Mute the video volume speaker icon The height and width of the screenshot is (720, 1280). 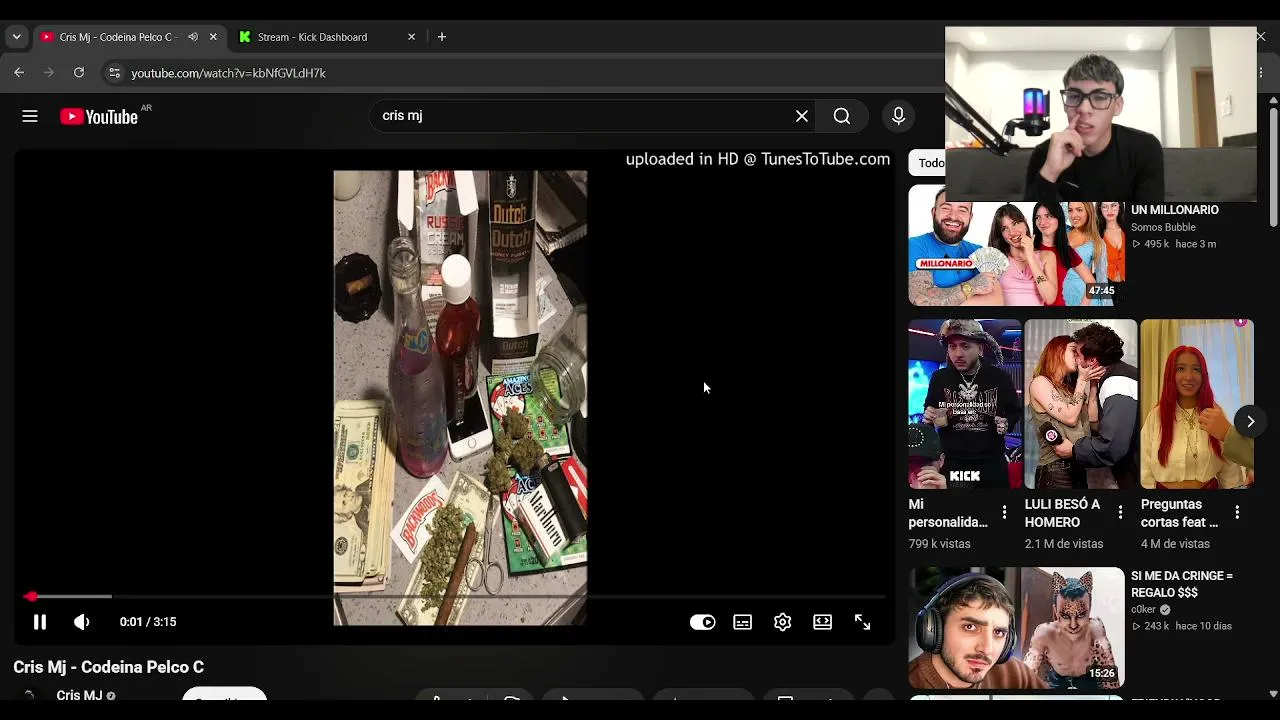[82, 622]
